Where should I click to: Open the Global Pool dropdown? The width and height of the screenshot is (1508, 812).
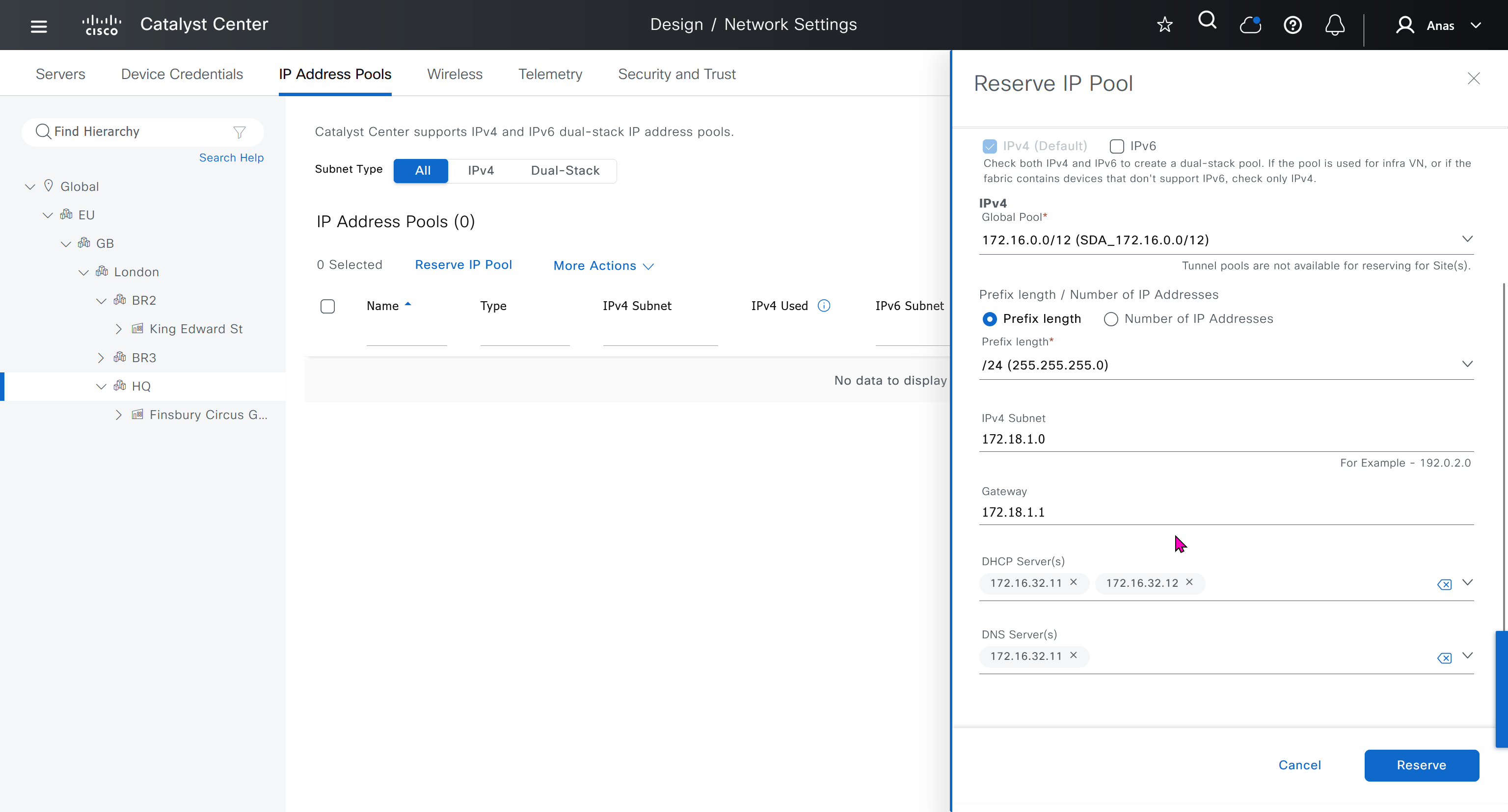[x=1467, y=238]
